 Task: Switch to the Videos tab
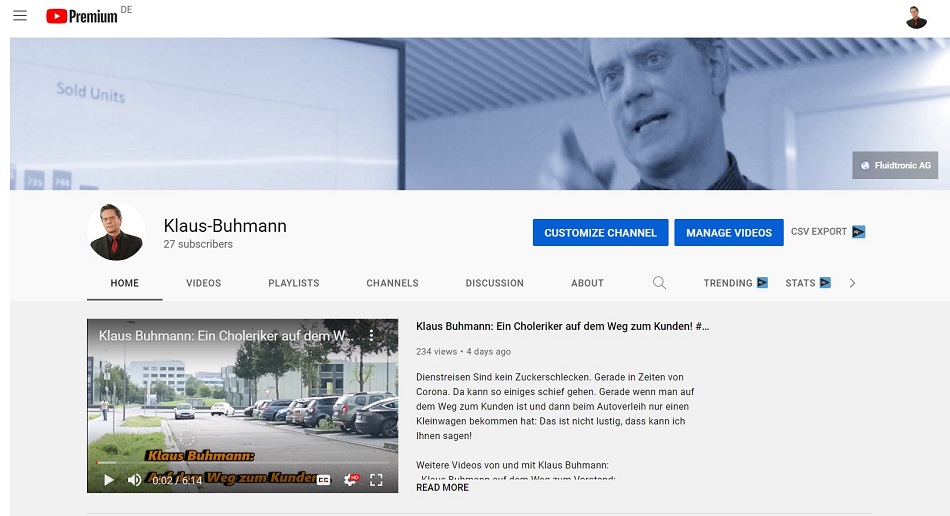point(204,283)
